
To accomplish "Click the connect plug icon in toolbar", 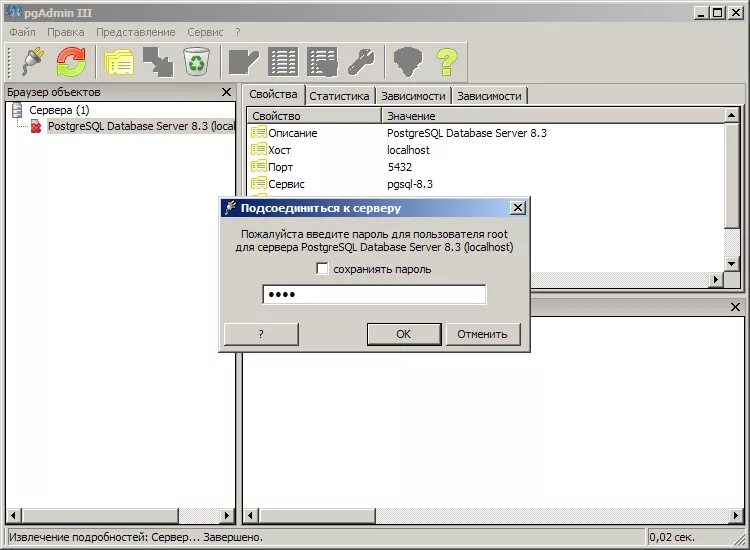I will pyautogui.click(x=33, y=62).
